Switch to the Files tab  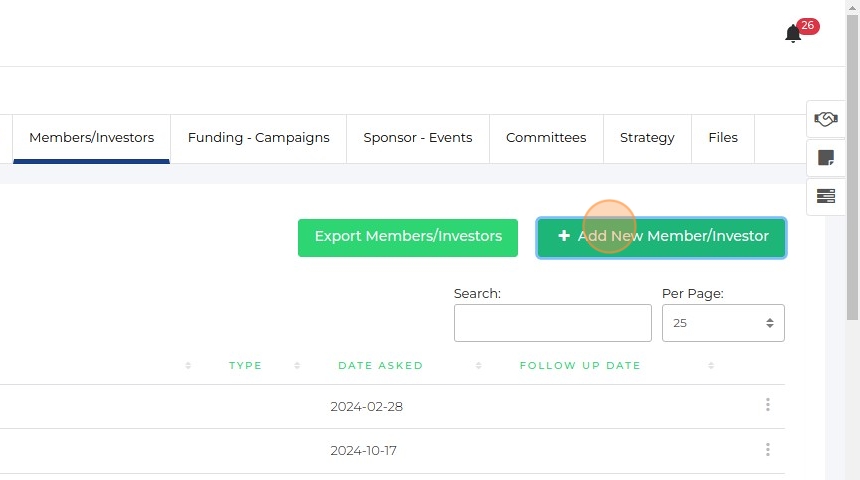click(x=722, y=138)
